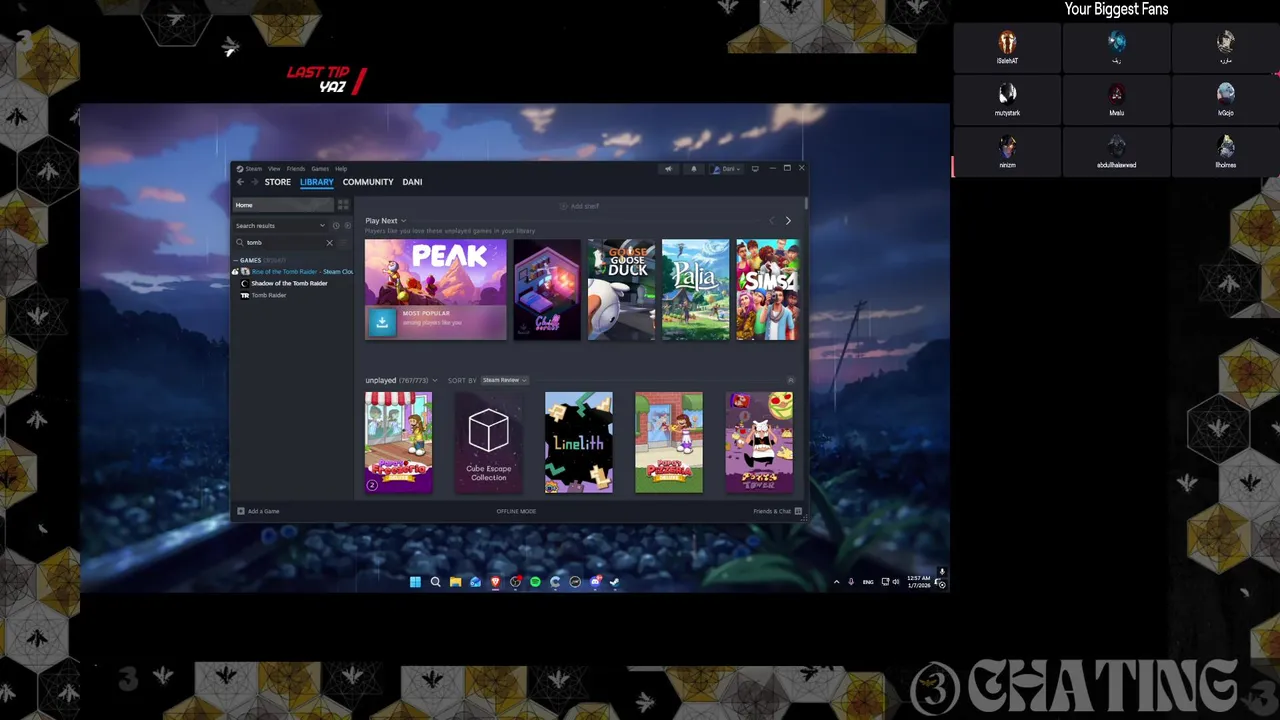The width and height of the screenshot is (1280, 720).
Task: Clear the library search text
Action: pyautogui.click(x=329, y=243)
